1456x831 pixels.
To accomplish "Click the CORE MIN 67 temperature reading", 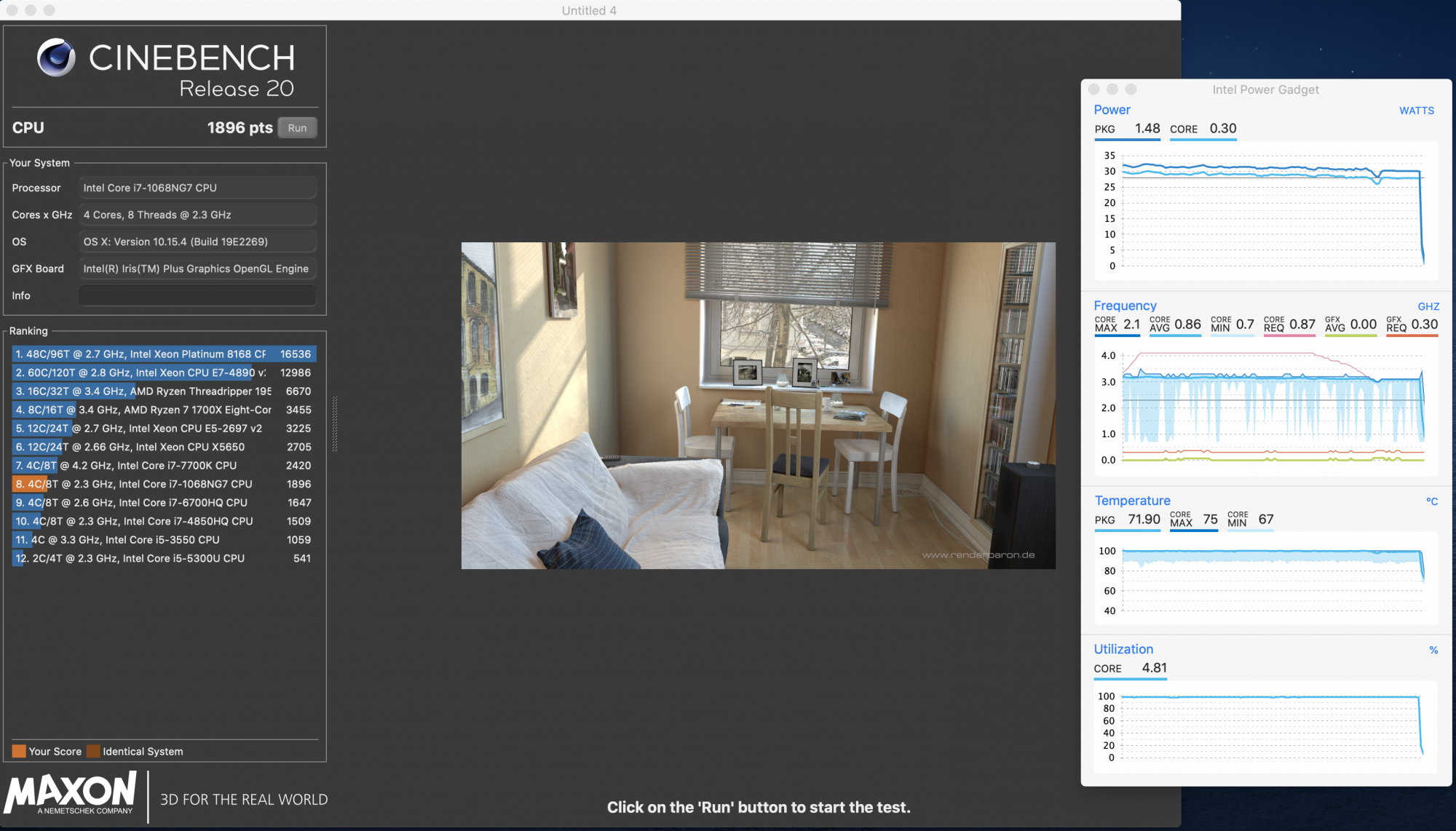I will click(1250, 520).
